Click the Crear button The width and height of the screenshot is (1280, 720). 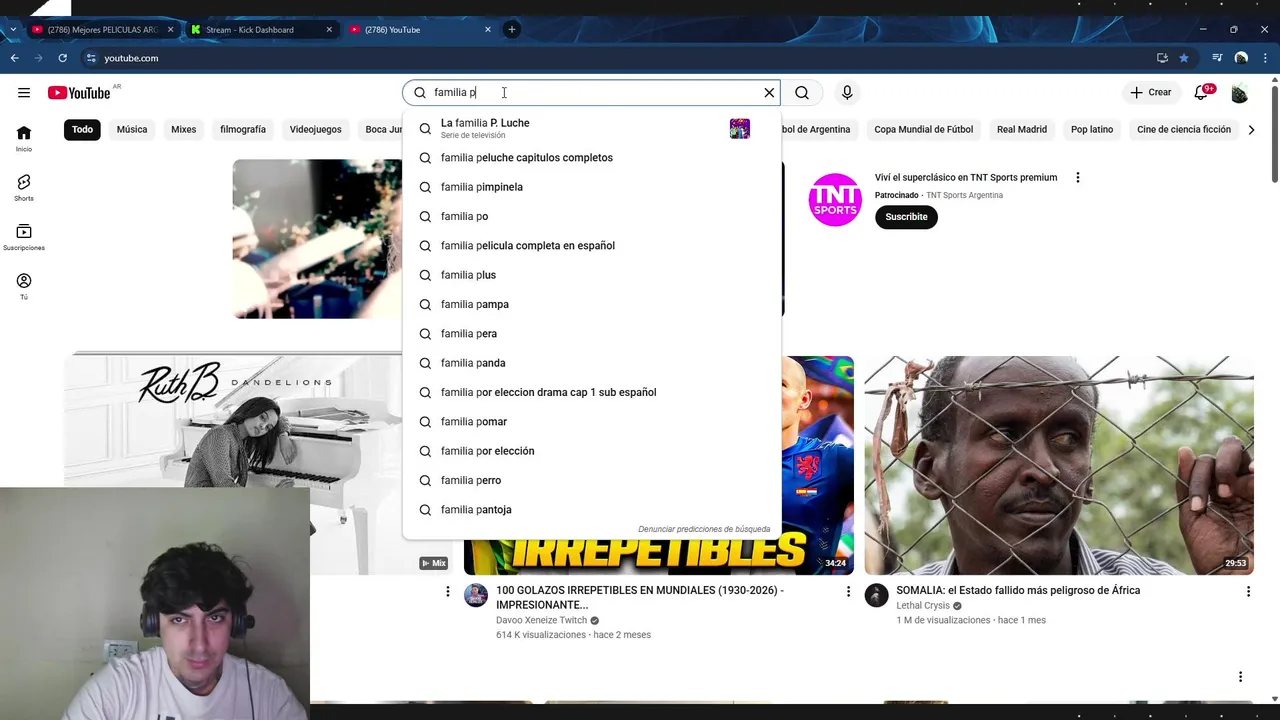(1150, 93)
